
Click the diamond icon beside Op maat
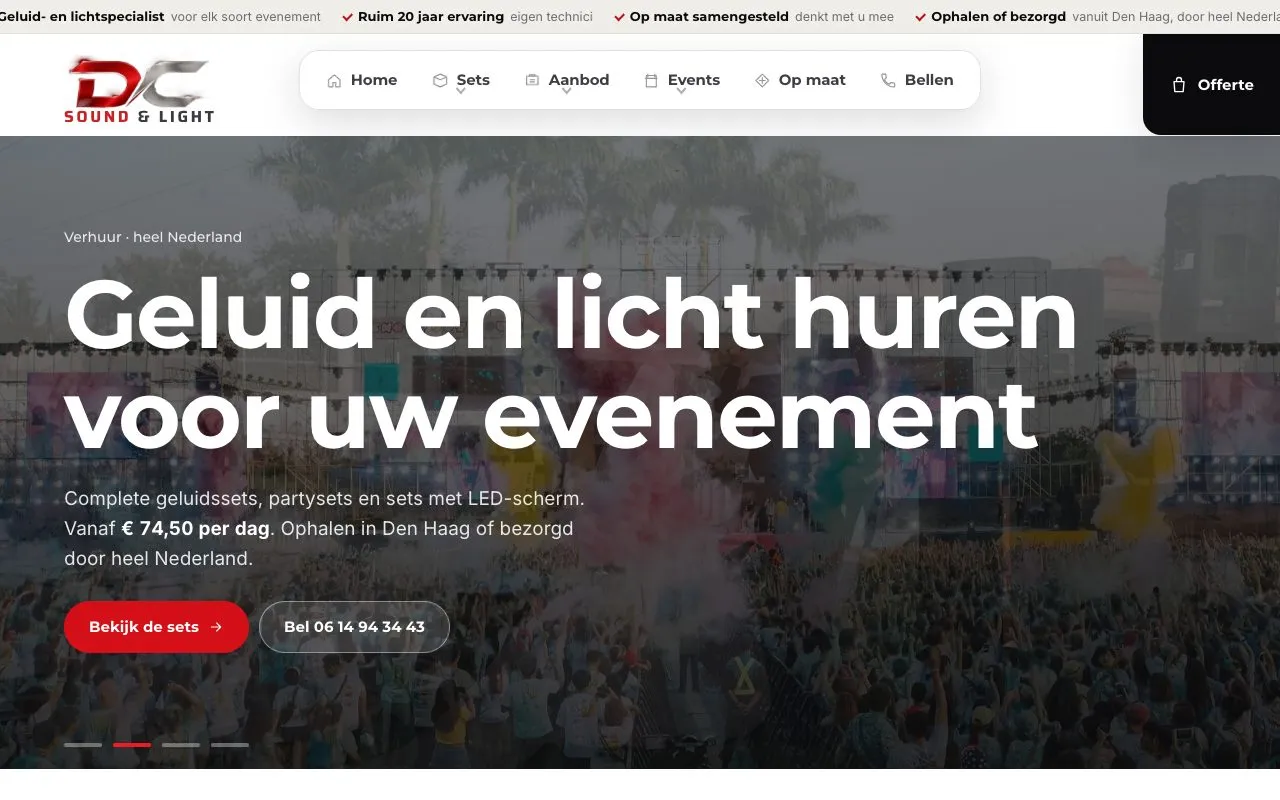click(762, 81)
